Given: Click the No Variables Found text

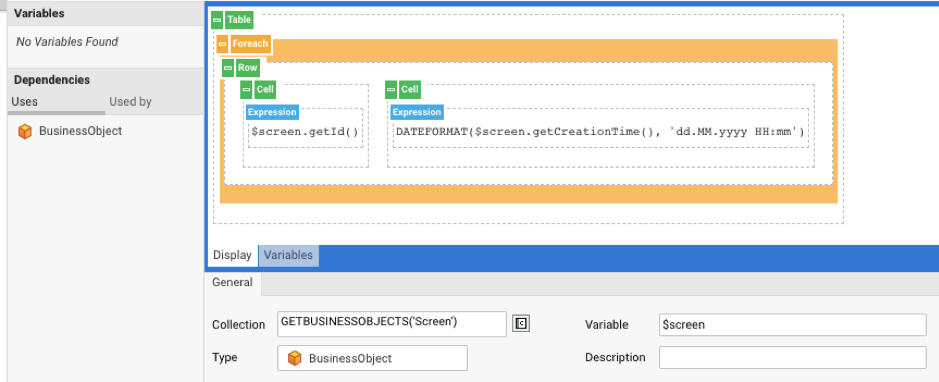Looking at the screenshot, I should [x=67, y=42].
